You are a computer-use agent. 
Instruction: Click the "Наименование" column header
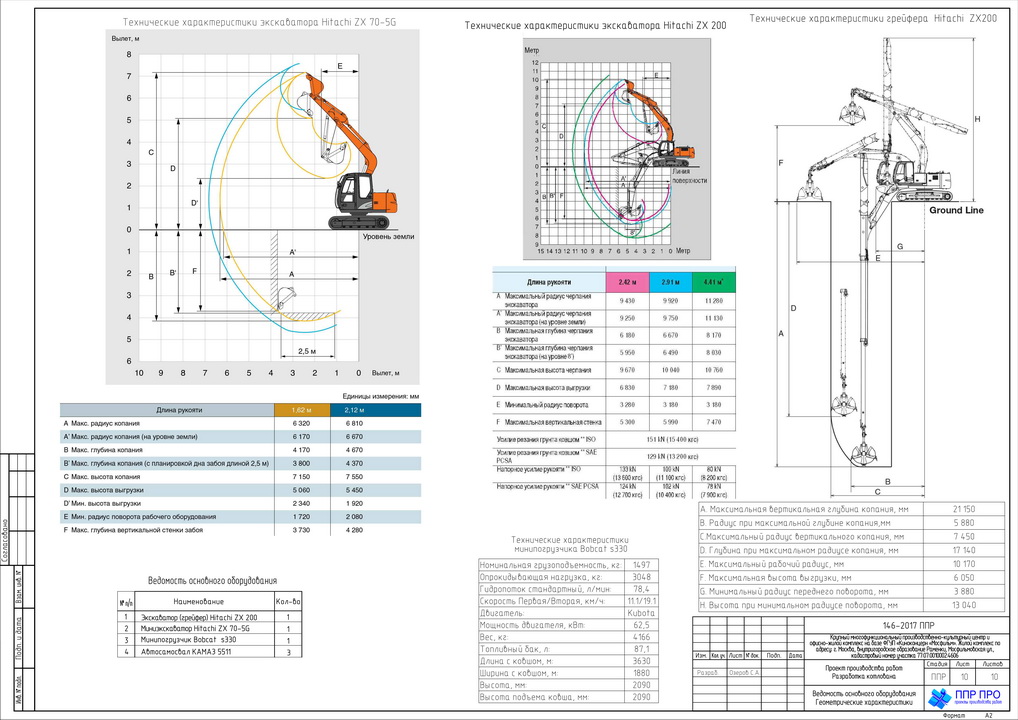tap(199, 602)
